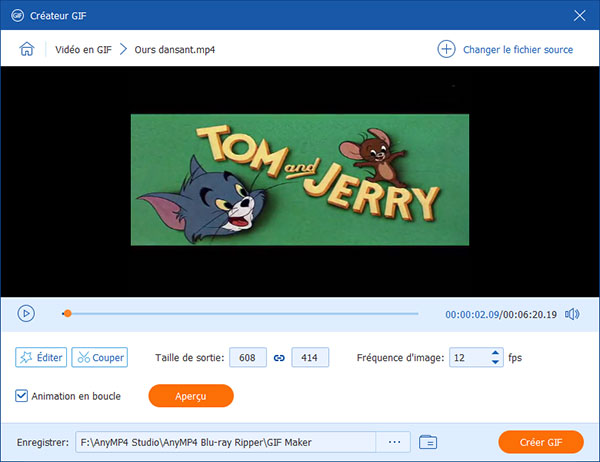
Task: Click Changer le fichier source link
Action: tap(518, 50)
